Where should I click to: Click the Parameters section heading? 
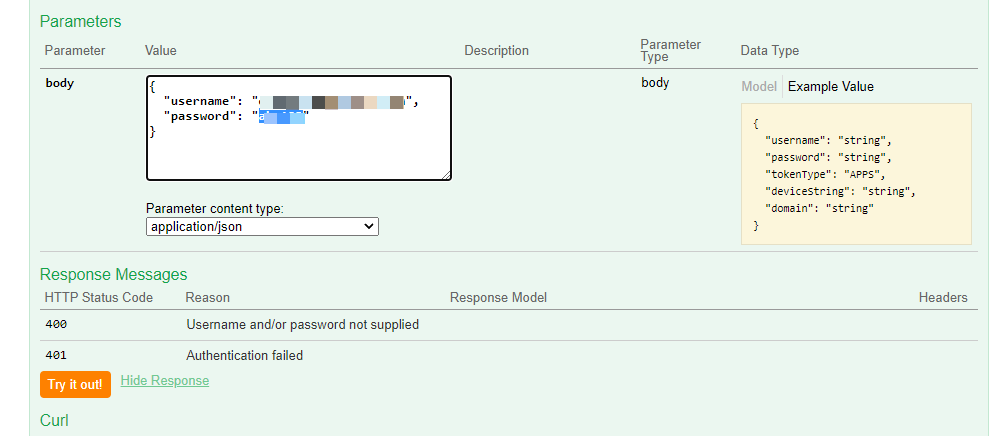click(x=80, y=21)
